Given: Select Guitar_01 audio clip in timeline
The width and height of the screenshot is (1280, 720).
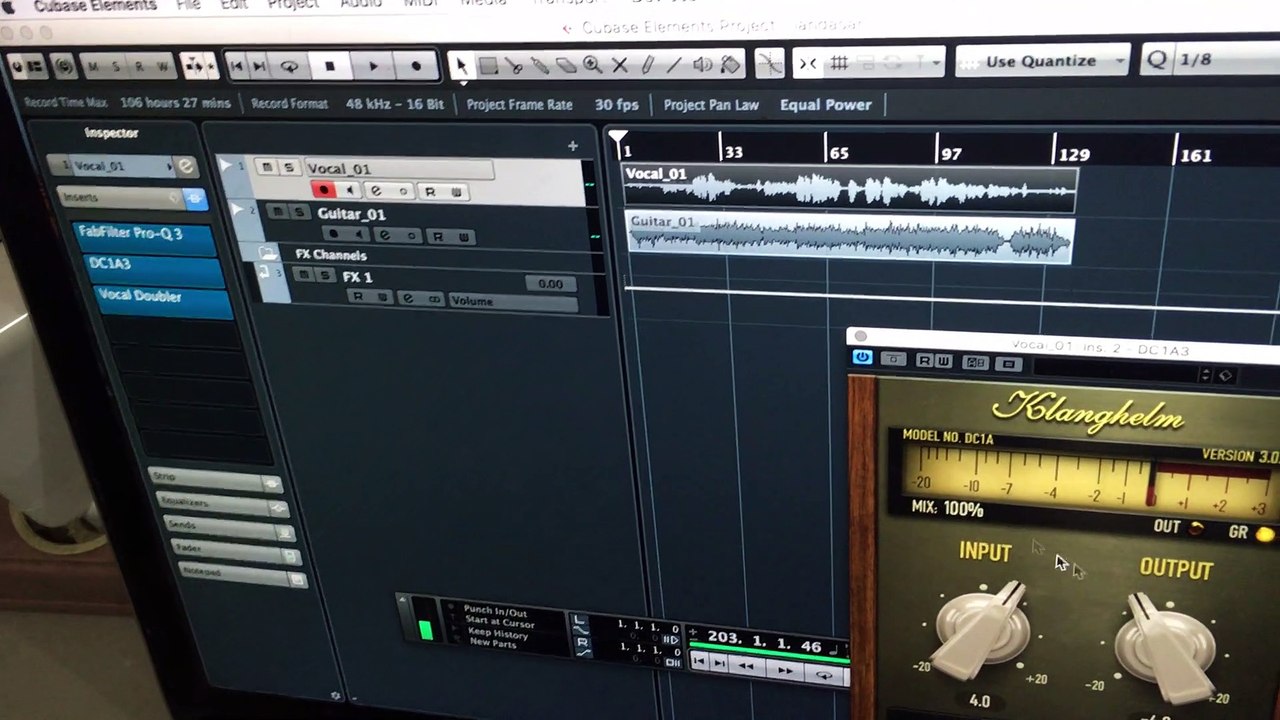Looking at the screenshot, I should [x=850, y=238].
